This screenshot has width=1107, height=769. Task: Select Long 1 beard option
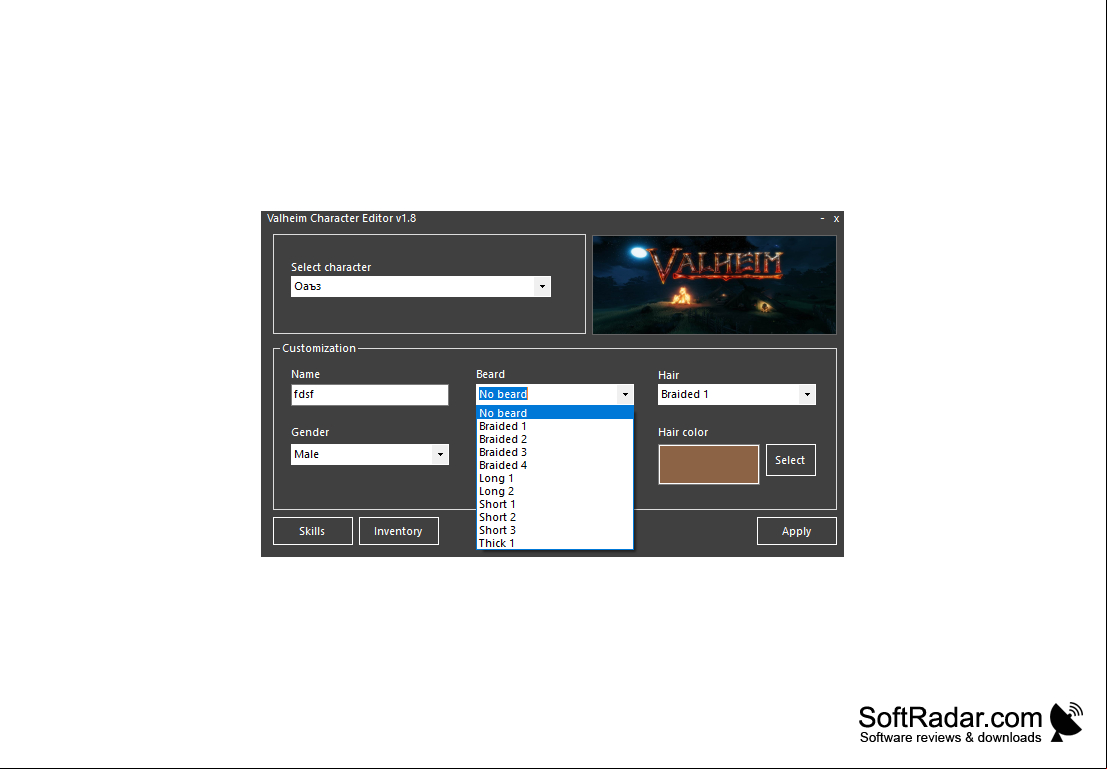[555, 478]
